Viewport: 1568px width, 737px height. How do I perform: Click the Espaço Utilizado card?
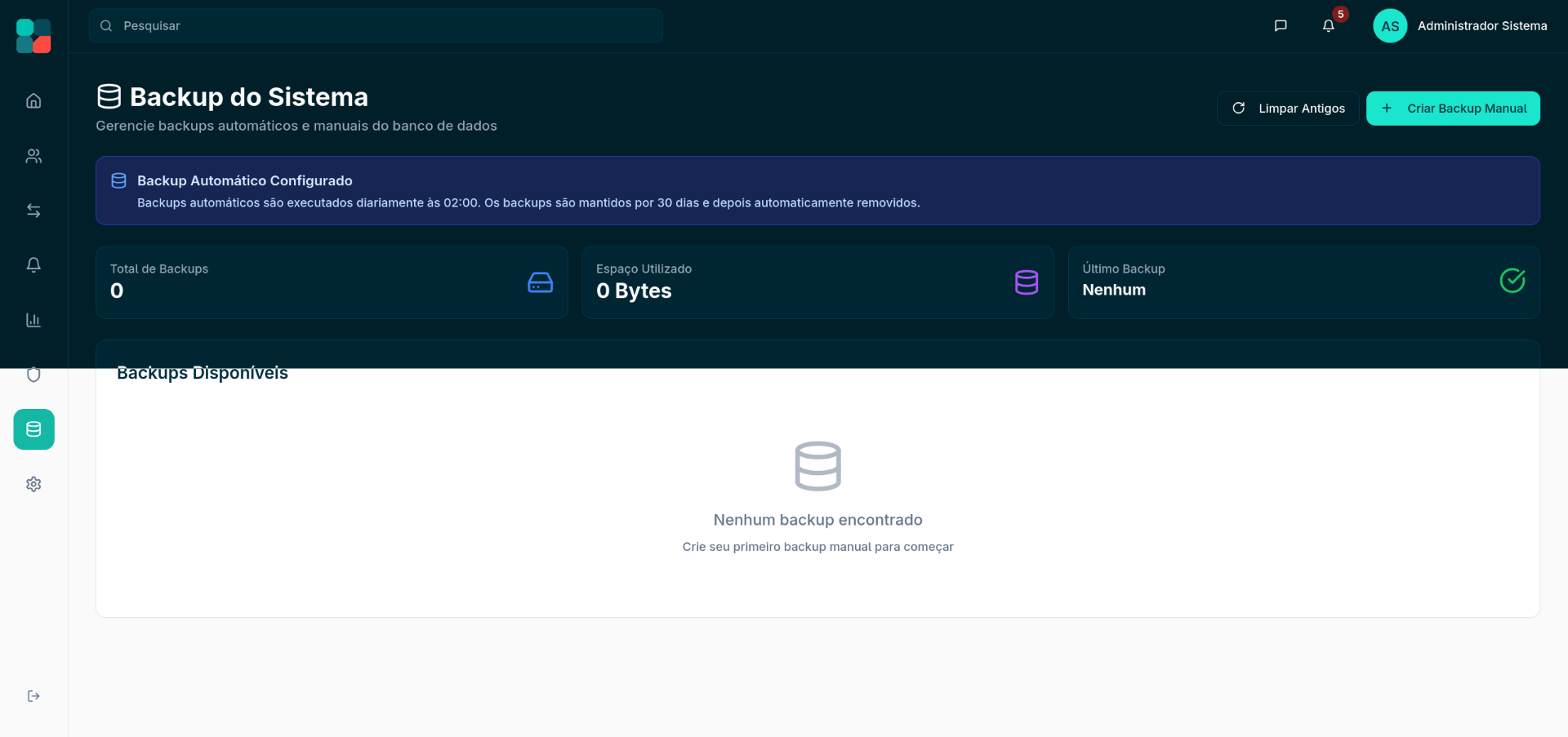coord(817,282)
